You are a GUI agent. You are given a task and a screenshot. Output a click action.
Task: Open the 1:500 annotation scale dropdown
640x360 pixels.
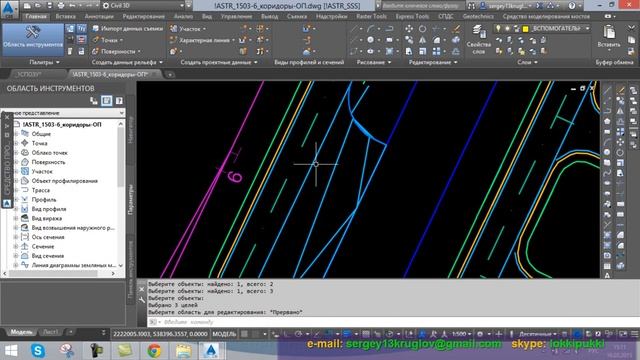[x=461, y=334]
